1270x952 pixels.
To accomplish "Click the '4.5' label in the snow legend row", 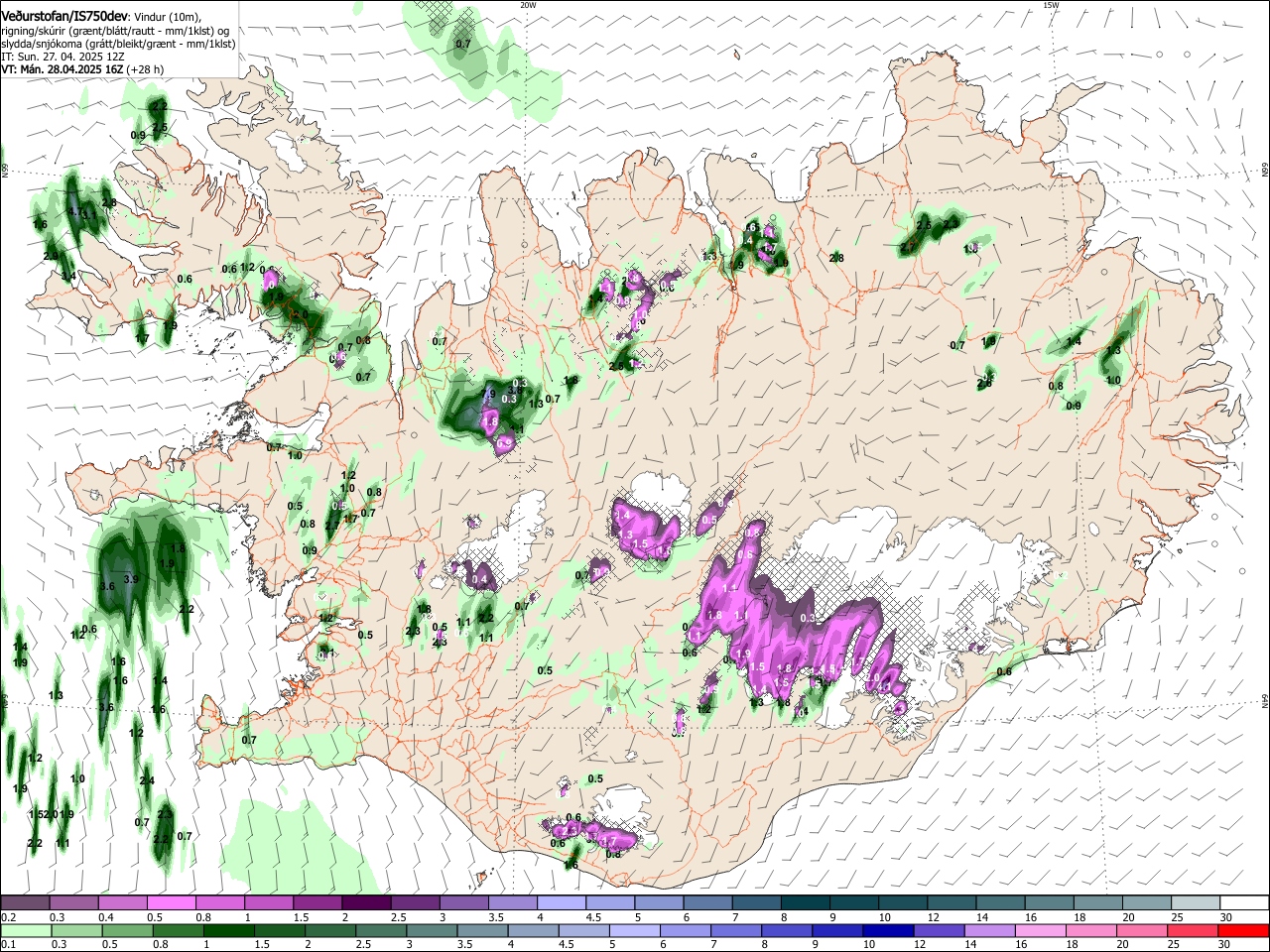I will coord(592,916).
